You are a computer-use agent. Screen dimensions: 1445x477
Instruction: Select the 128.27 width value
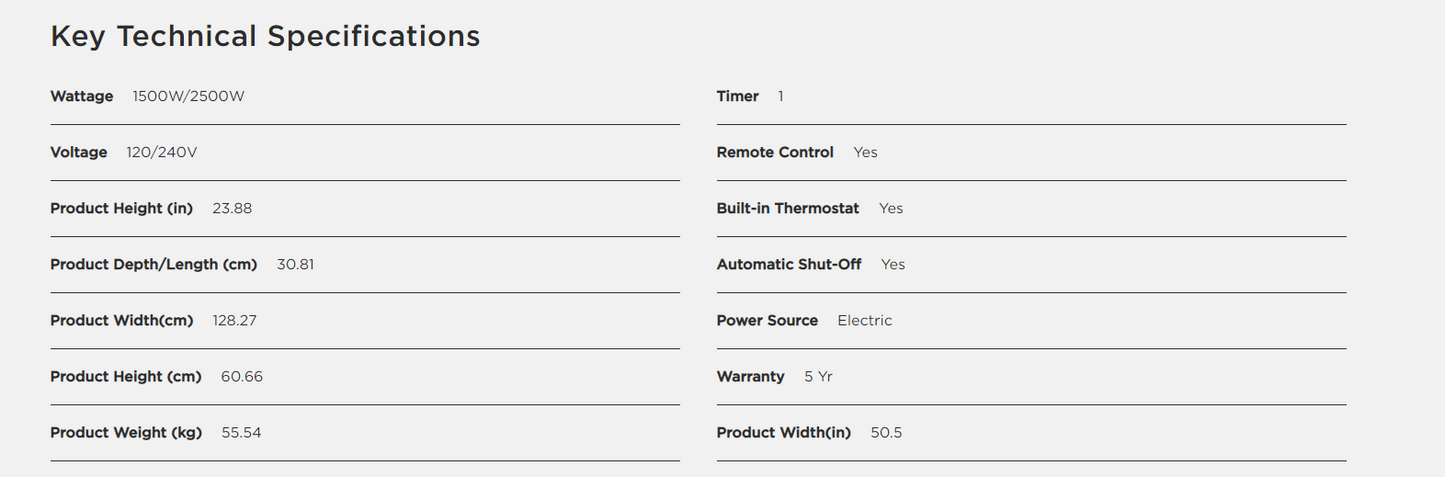[x=235, y=321]
